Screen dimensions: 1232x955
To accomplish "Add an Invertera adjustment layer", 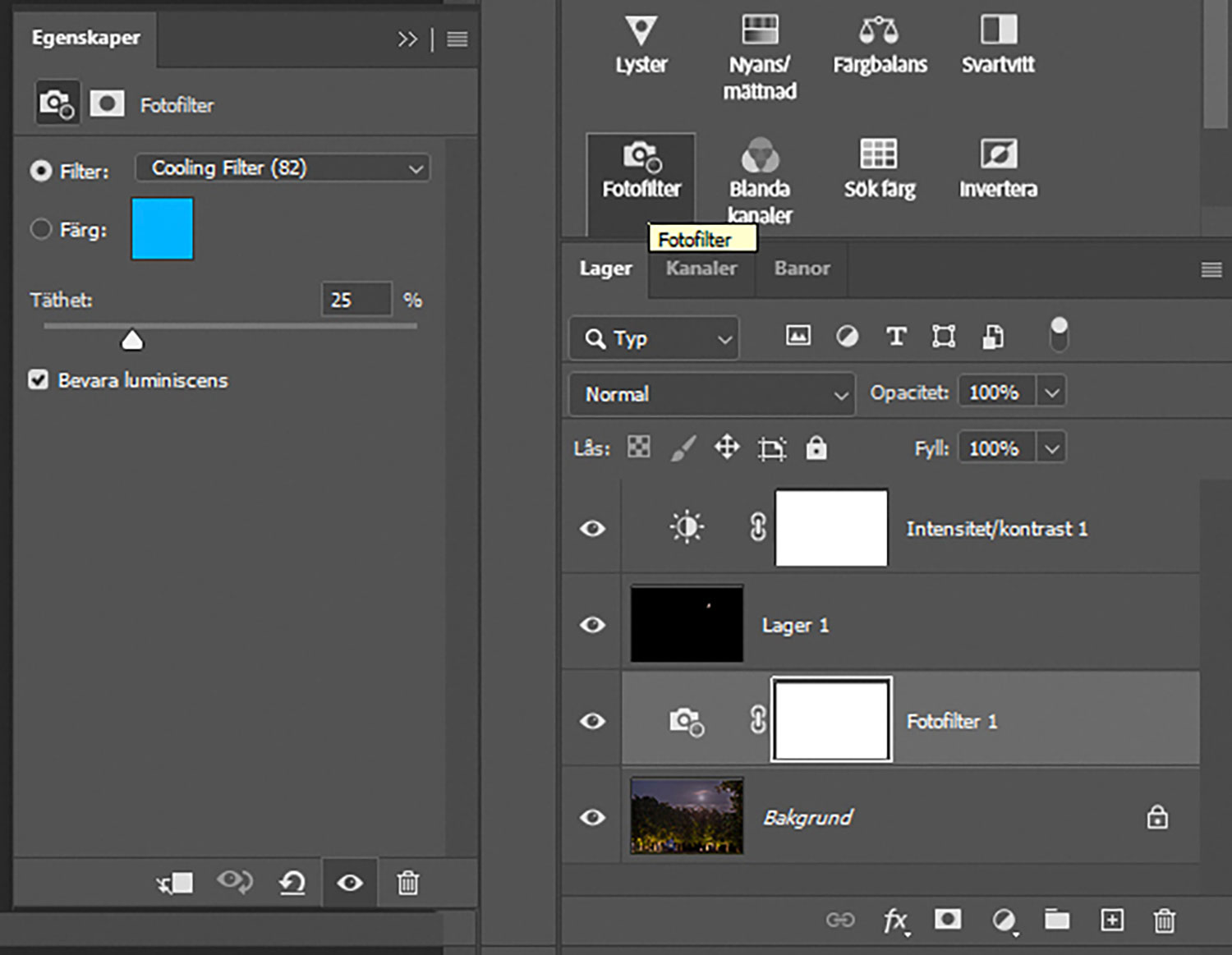I will [x=998, y=154].
